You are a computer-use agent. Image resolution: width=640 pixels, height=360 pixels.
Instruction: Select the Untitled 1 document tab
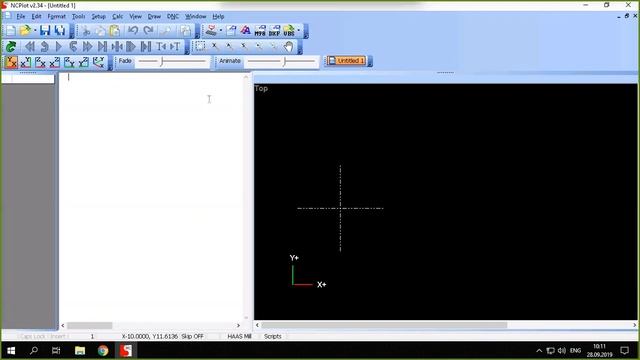coord(346,61)
